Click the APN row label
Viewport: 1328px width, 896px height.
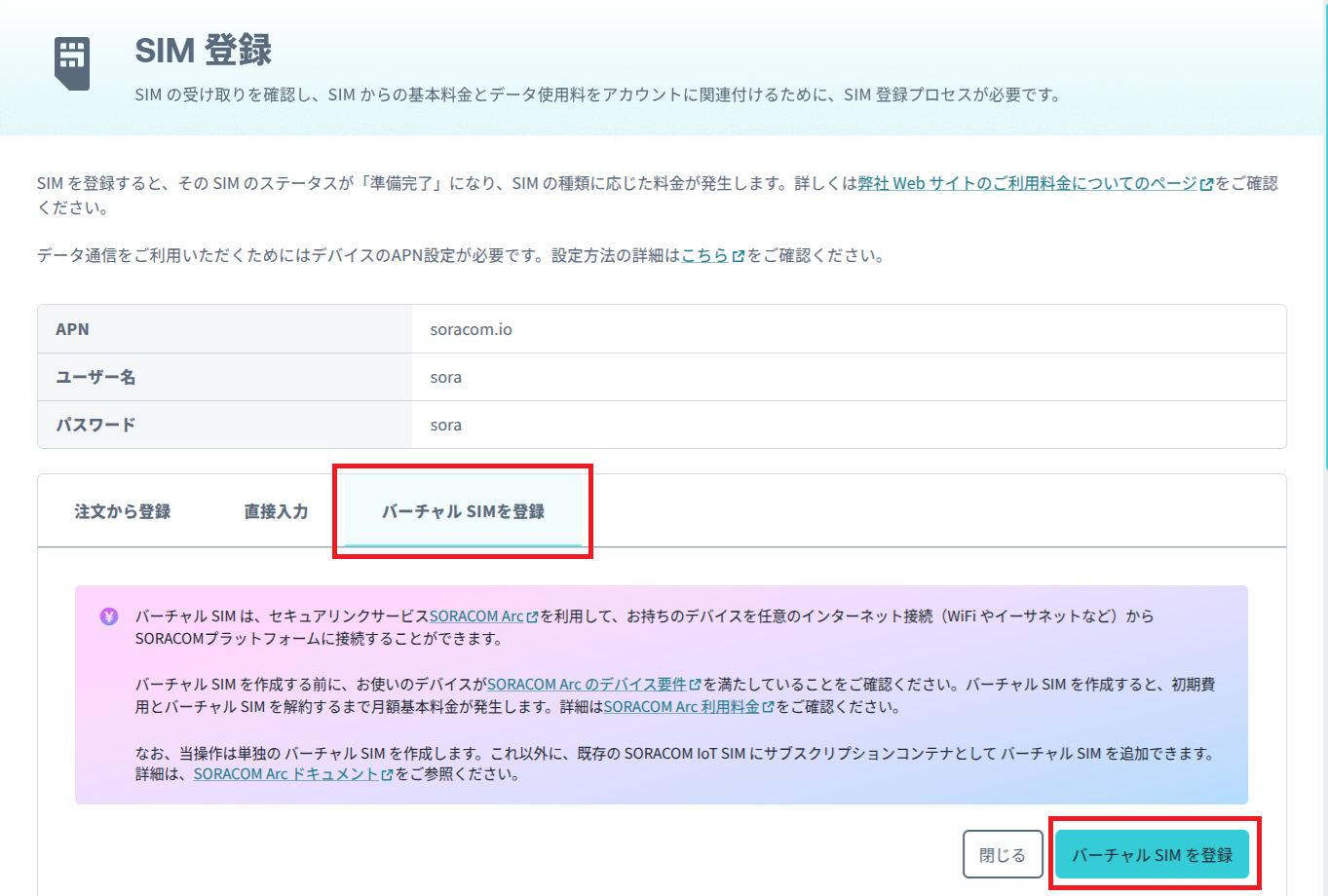click(x=72, y=329)
